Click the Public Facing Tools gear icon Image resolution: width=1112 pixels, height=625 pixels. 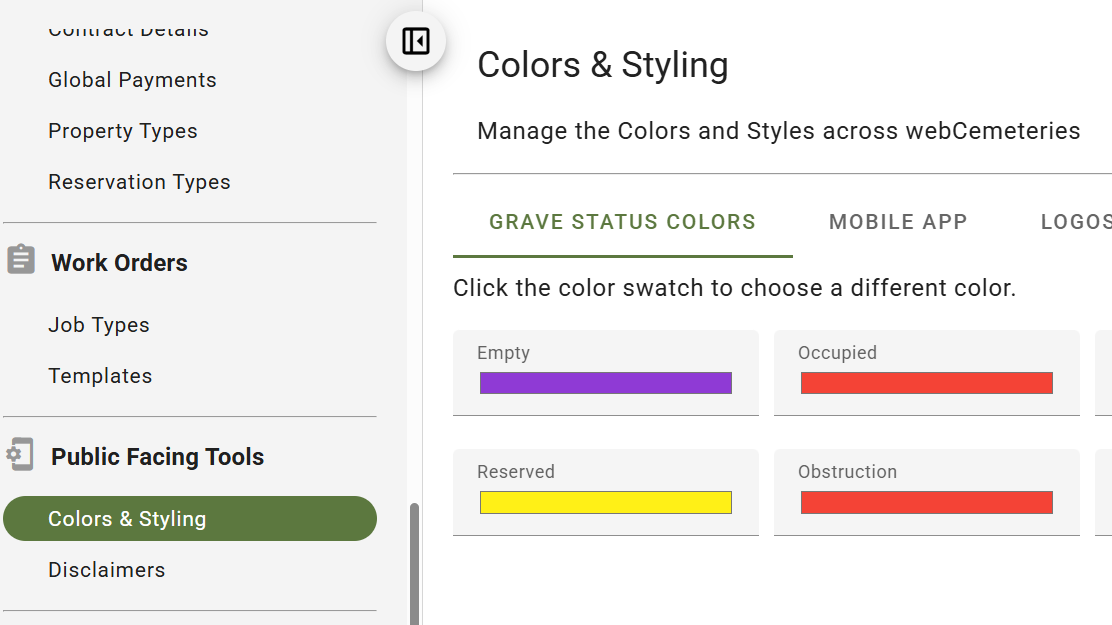(x=20, y=454)
